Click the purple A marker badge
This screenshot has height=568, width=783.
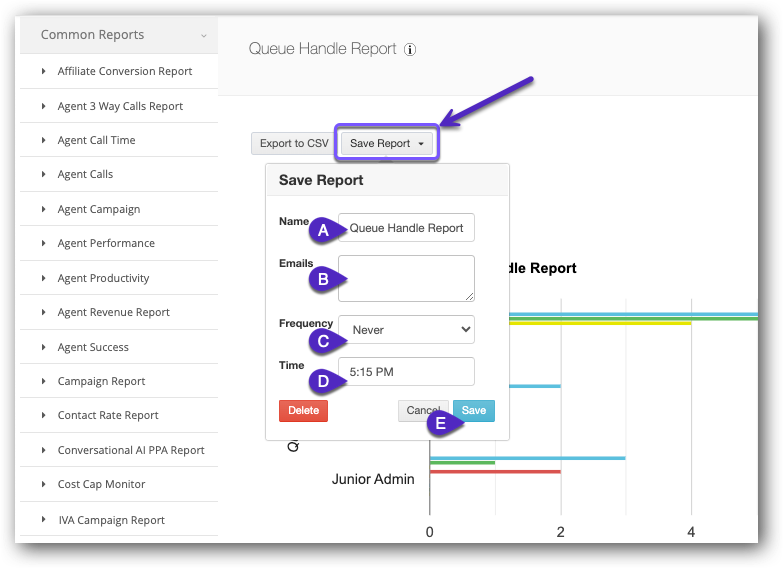coord(323,230)
